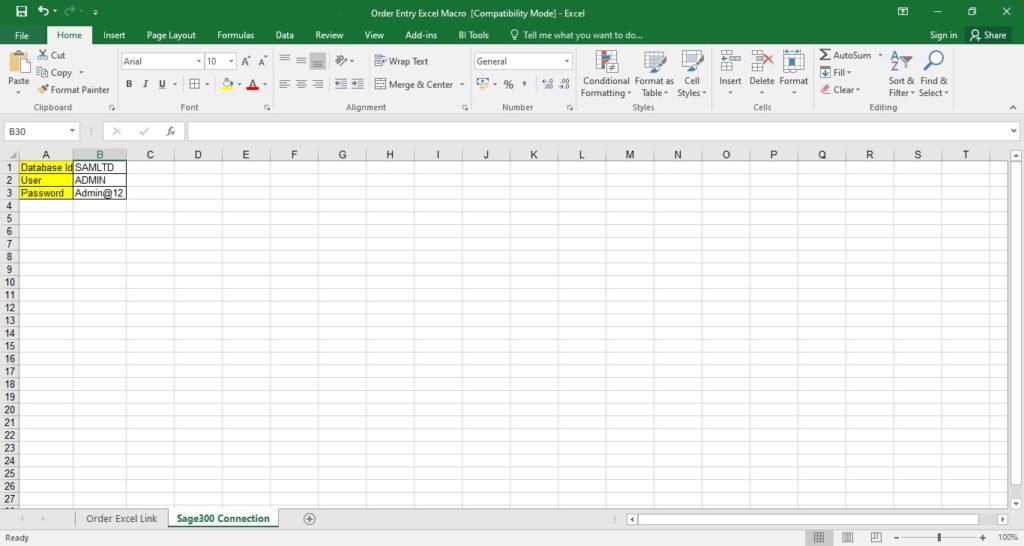Toggle Italic formatting

pos(145,85)
